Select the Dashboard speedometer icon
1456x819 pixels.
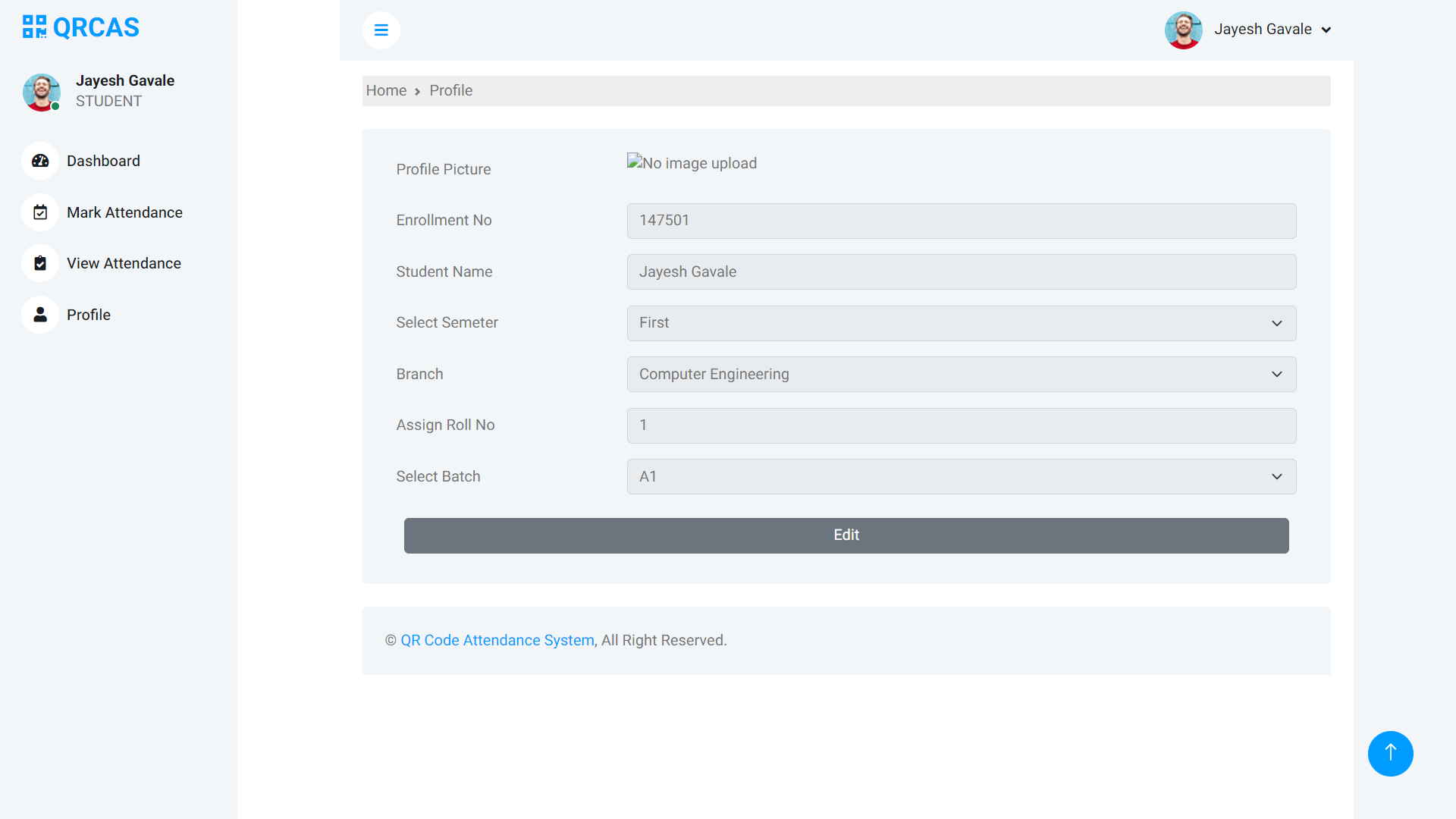coord(39,161)
